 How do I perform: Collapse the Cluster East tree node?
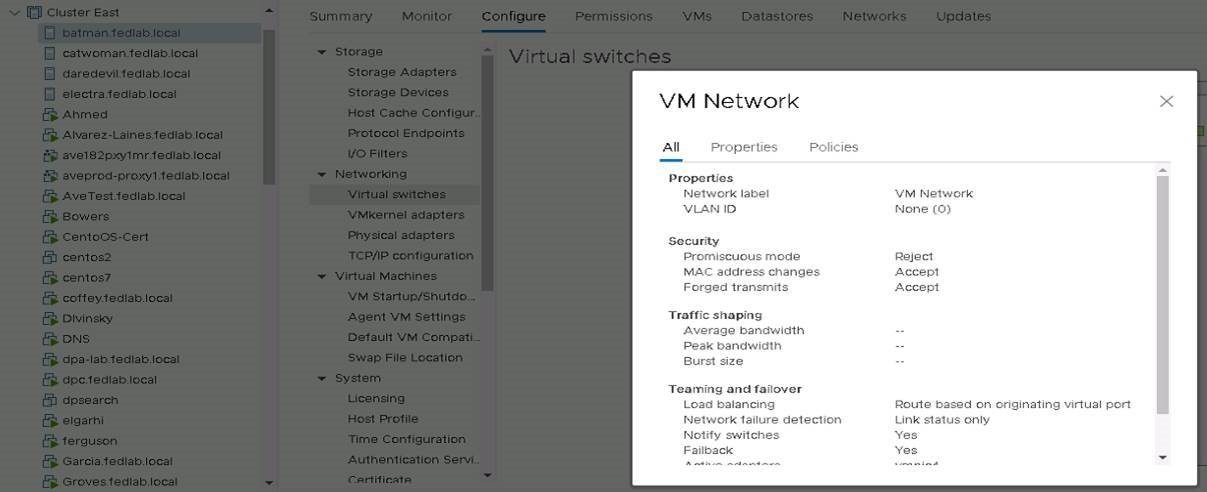coord(14,12)
